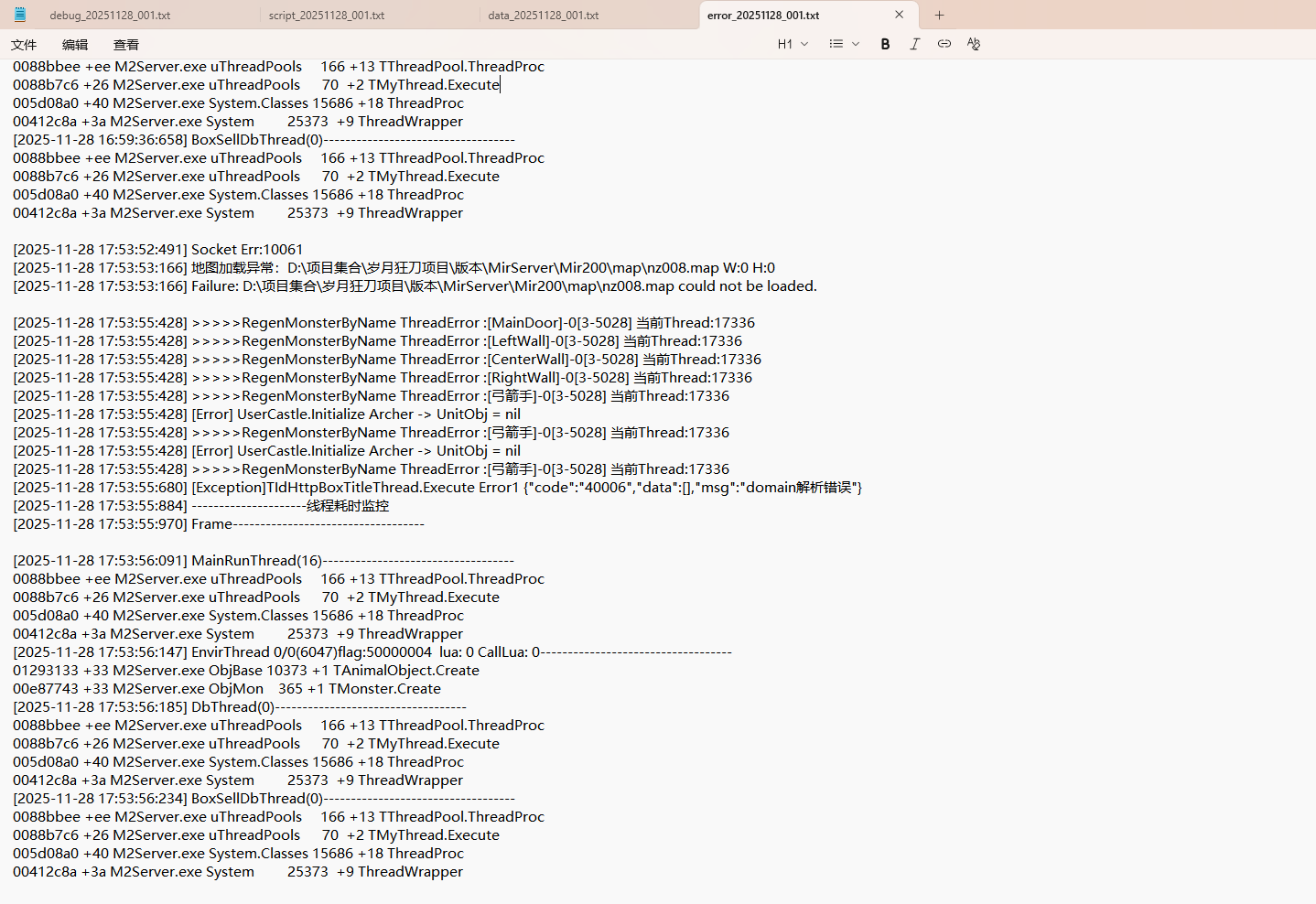Open the 编辑 menu

click(75, 45)
